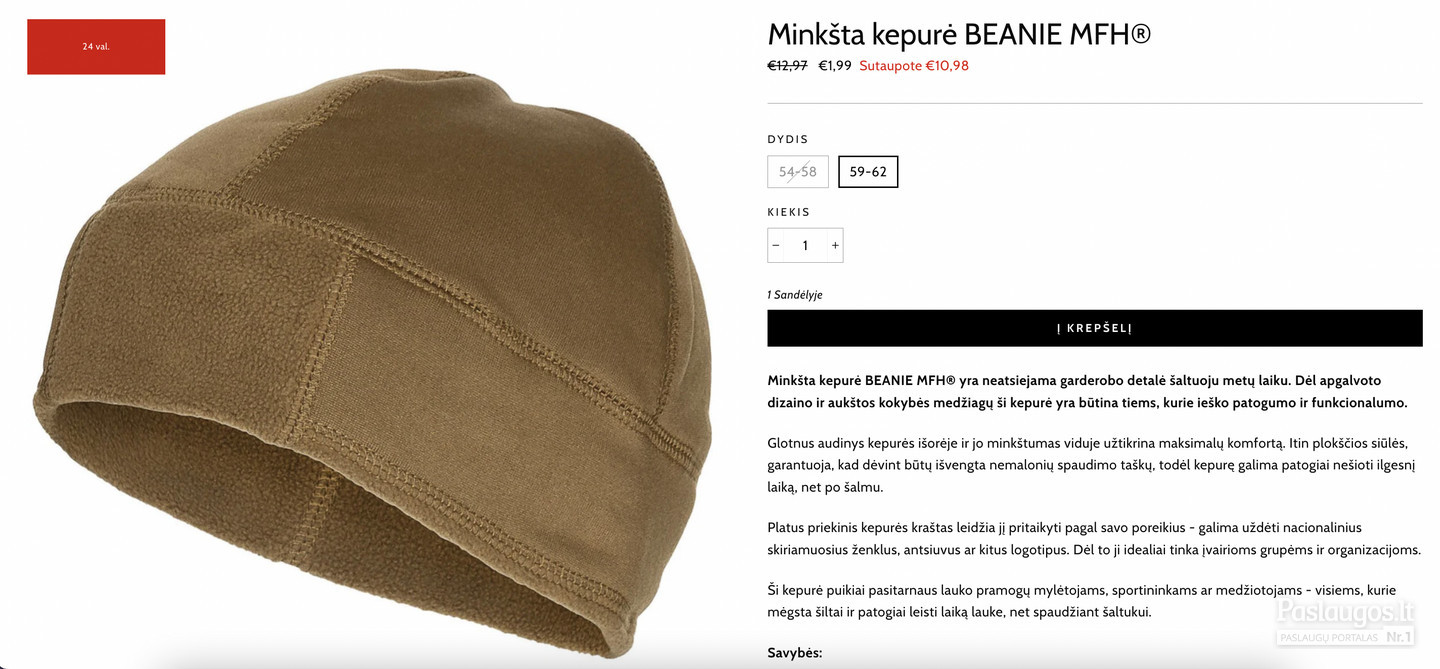Select crossed-out size 54-58
Viewport: 1440px width, 669px height.
pyautogui.click(x=798, y=172)
